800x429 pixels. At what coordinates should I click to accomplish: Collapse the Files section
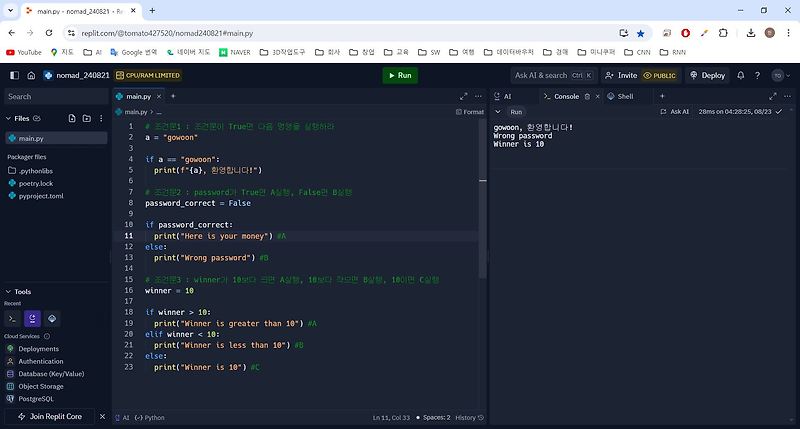pos(8,118)
